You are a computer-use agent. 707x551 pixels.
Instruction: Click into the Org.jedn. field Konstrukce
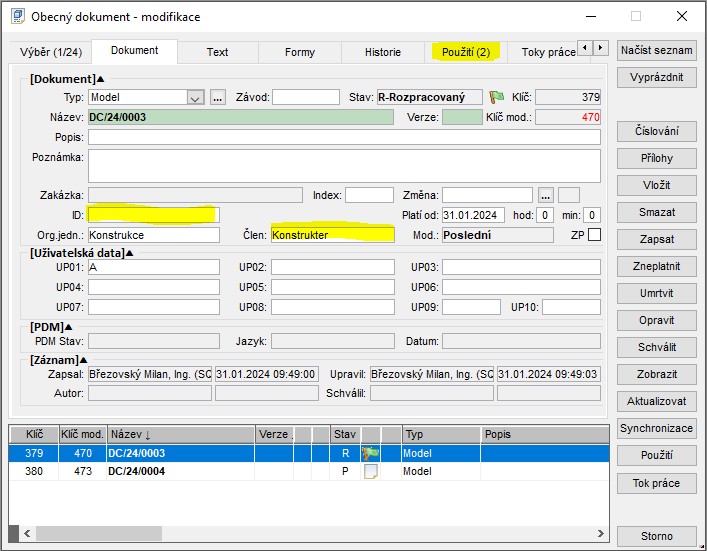154,235
